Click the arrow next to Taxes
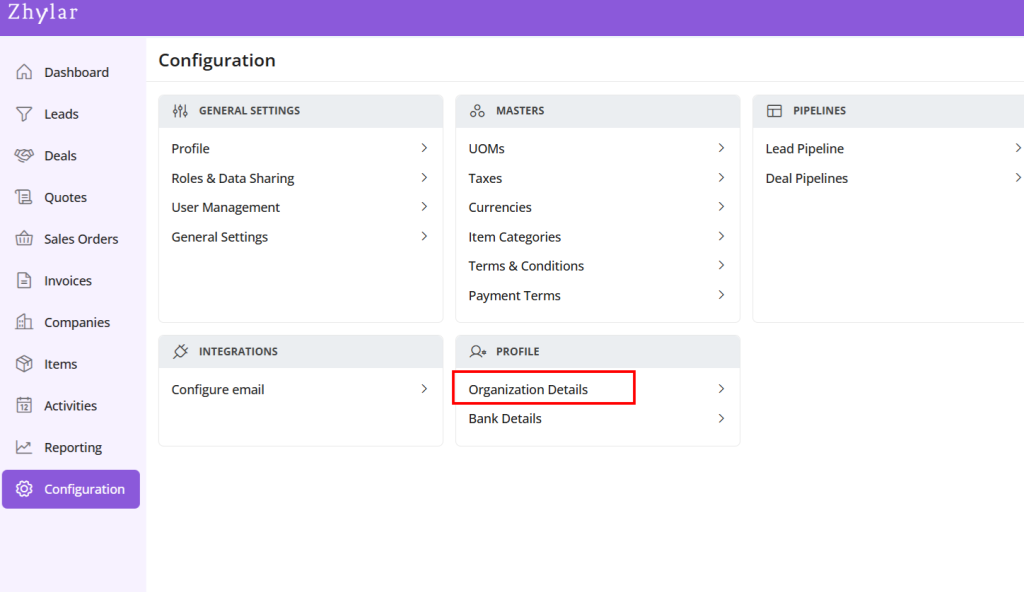The height and width of the screenshot is (592, 1024). (x=721, y=178)
